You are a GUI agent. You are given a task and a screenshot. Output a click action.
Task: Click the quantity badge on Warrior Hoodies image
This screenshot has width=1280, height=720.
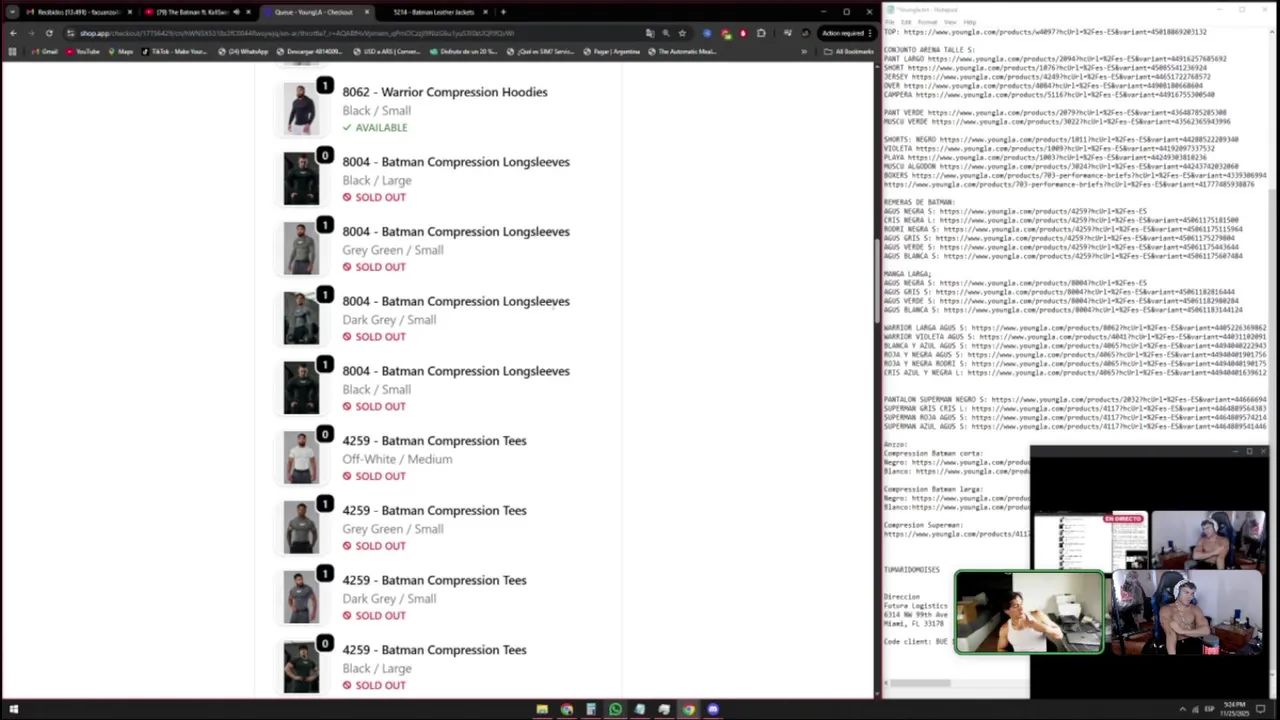click(324, 86)
